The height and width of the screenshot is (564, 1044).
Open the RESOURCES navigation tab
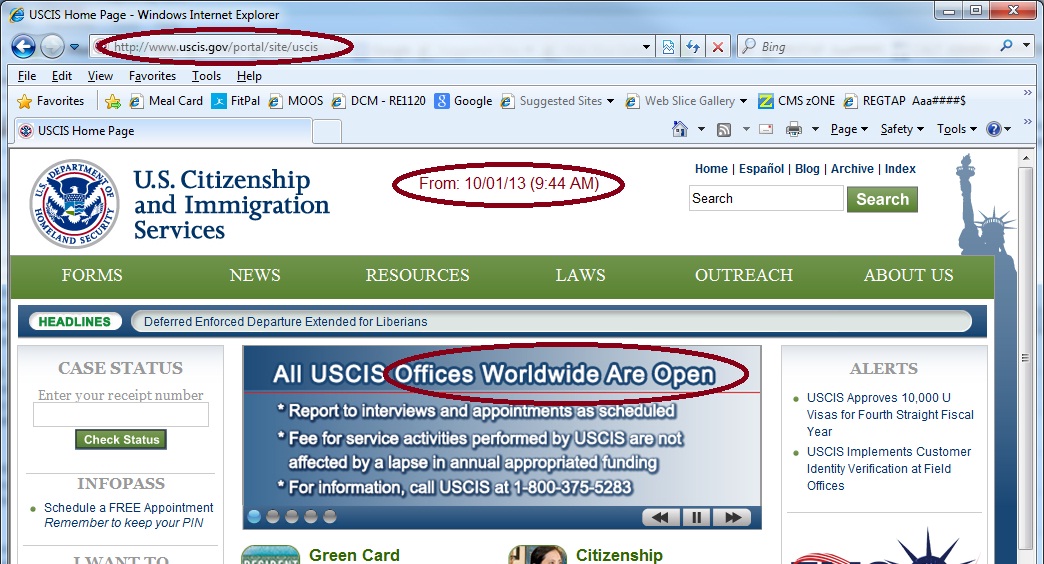(417, 275)
